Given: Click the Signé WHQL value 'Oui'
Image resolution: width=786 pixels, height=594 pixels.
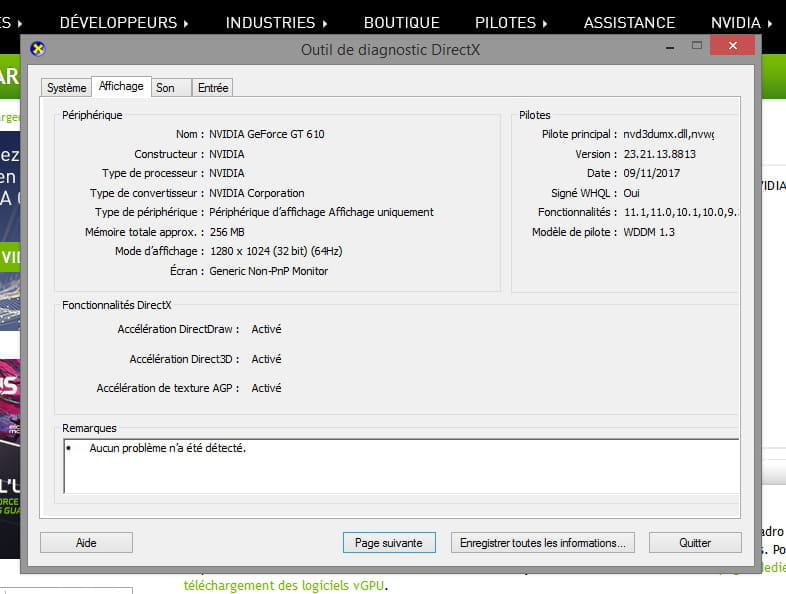Looking at the screenshot, I should (x=631, y=193).
